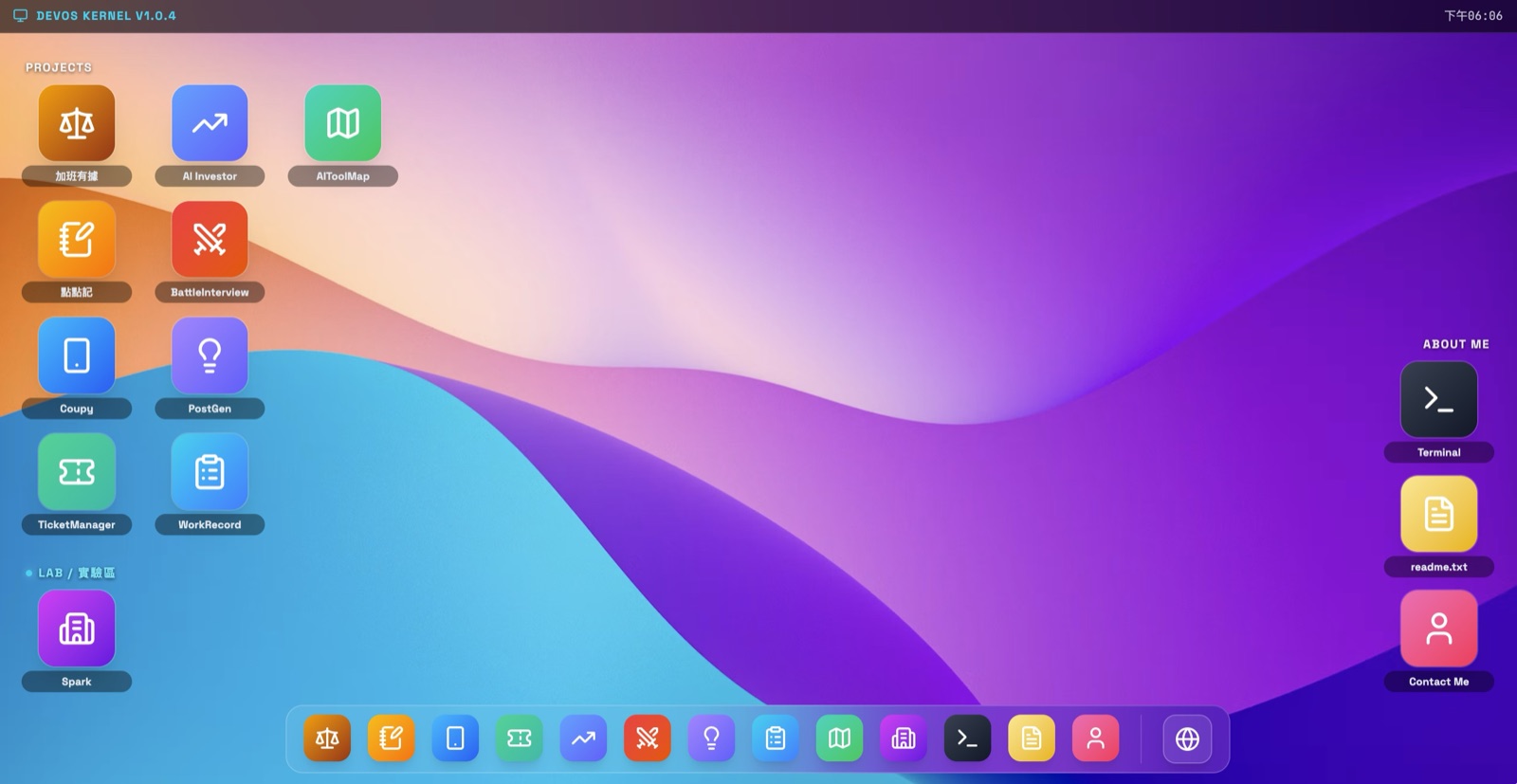Click the clock in the top bar

[x=1473, y=16]
